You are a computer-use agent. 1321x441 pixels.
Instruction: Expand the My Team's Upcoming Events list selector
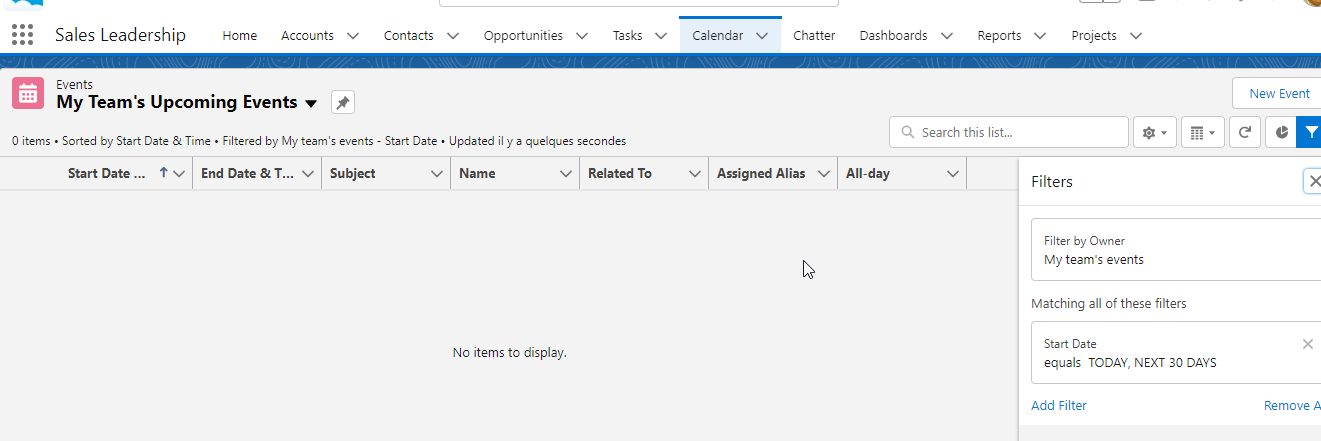[311, 103]
